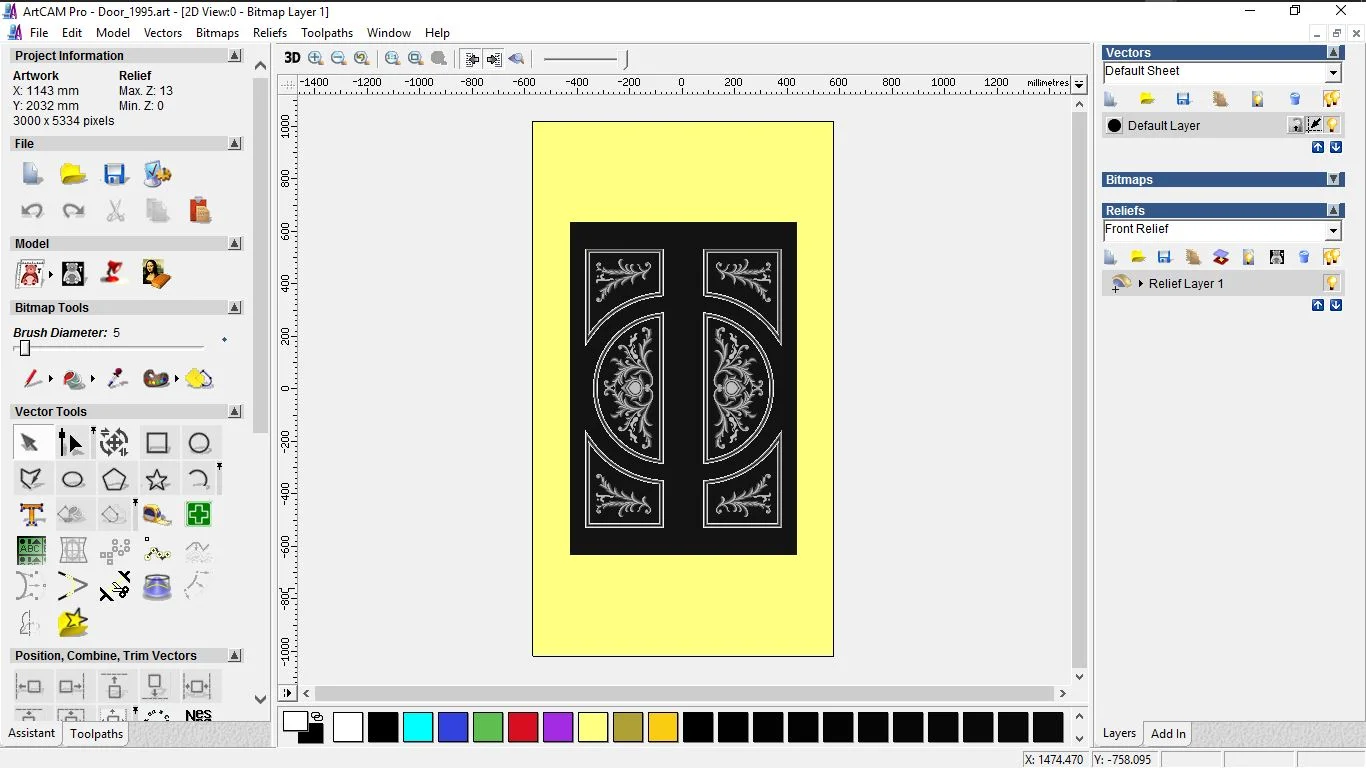Select the Star creation tool
The image size is (1366, 768).
click(x=156, y=478)
